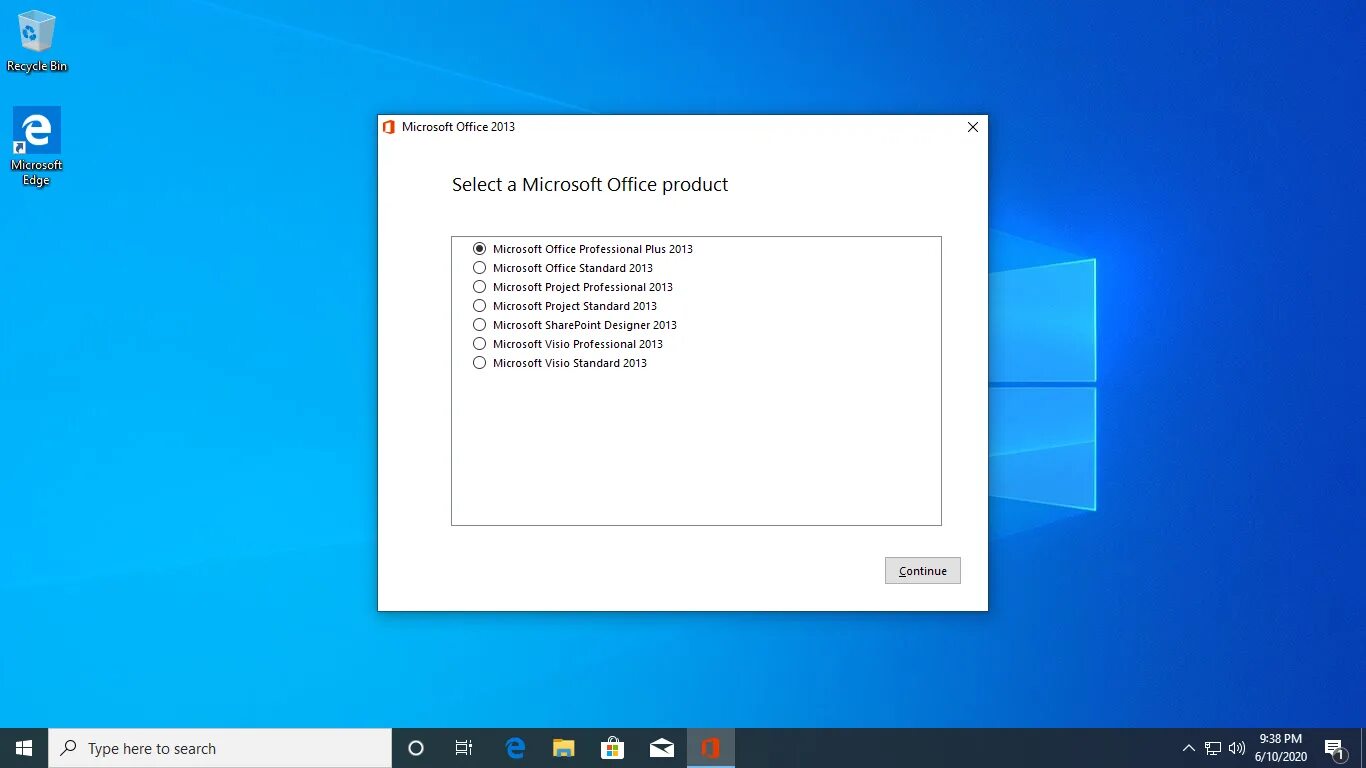Open the clock and date panel

point(1280,747)
